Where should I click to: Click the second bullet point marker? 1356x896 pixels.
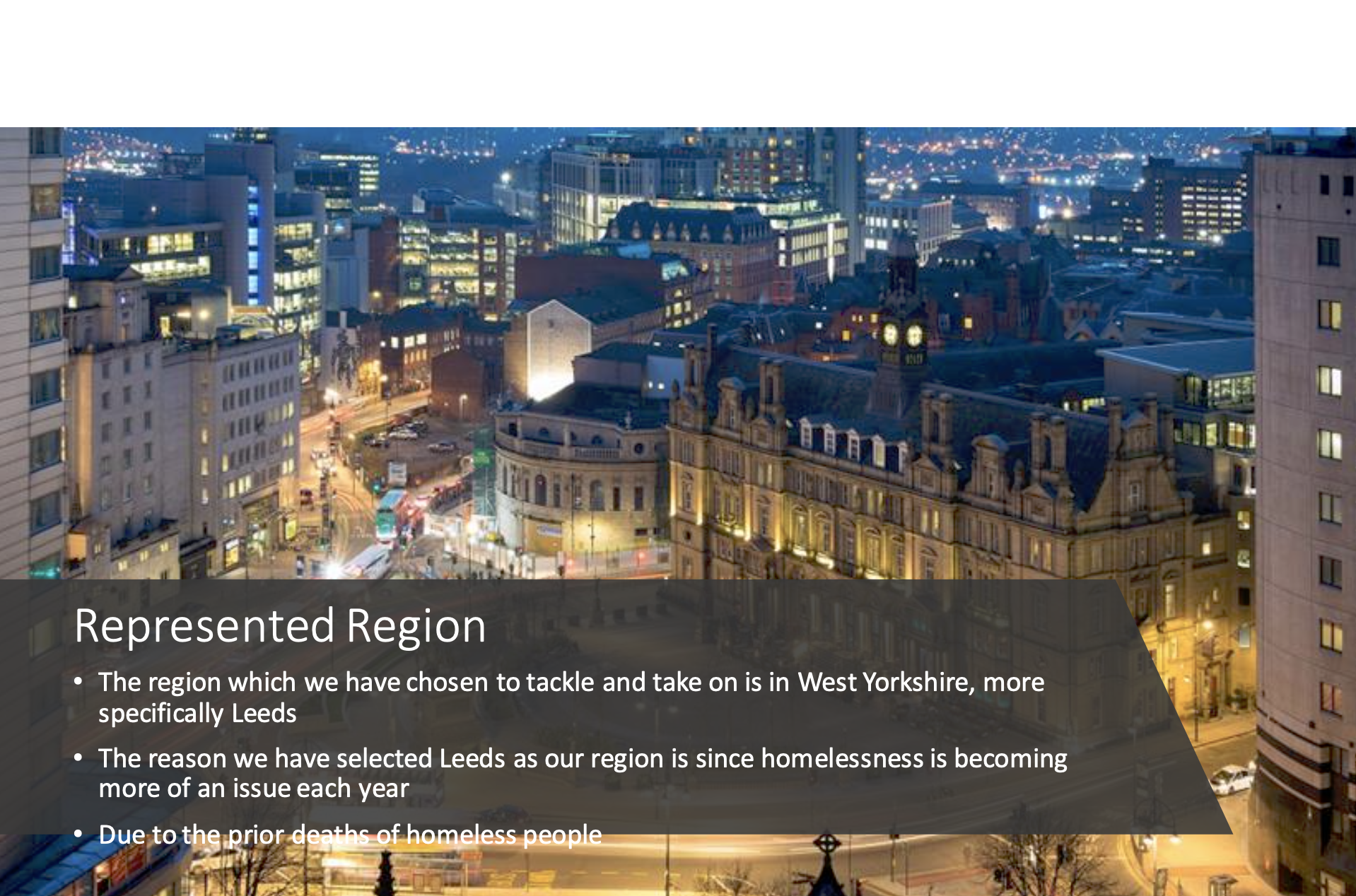point(78,758)
